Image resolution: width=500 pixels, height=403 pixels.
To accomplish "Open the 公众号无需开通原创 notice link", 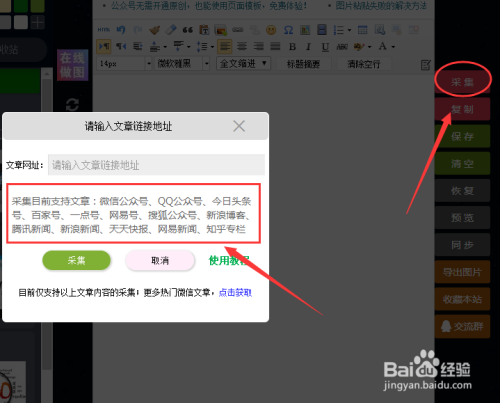I will click(x=209, y=6).
